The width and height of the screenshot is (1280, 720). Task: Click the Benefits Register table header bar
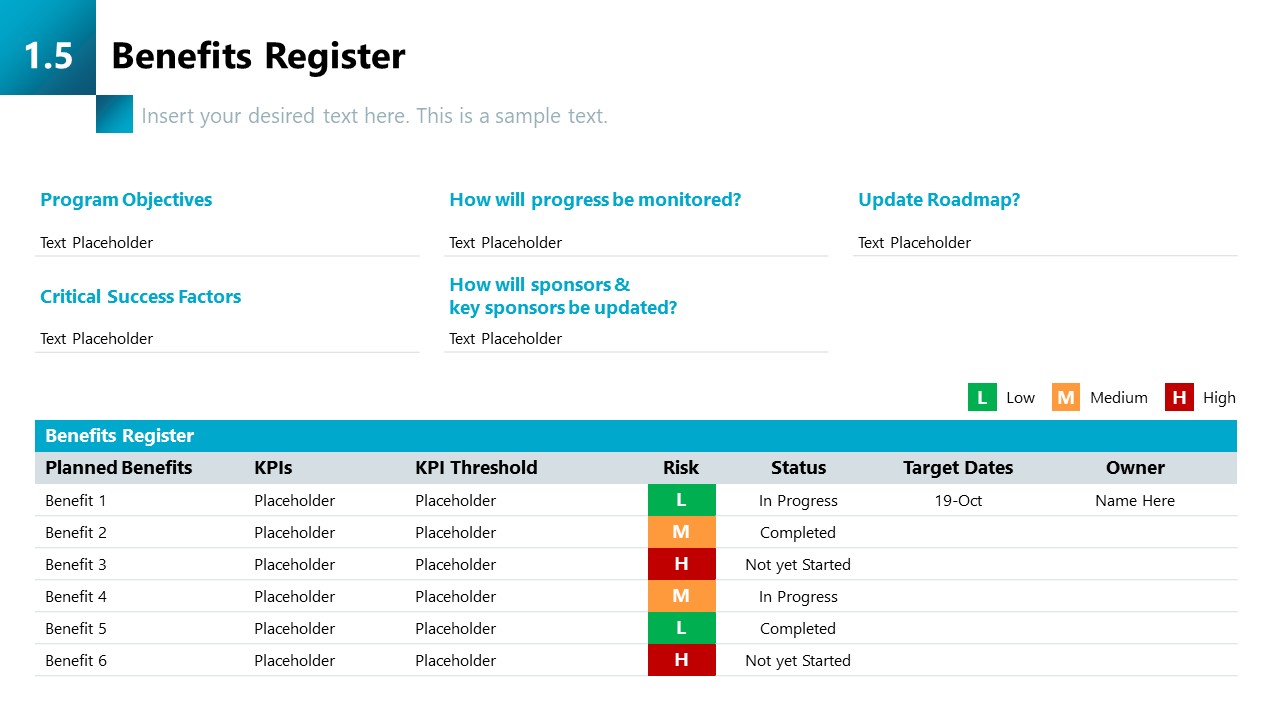pos(635,436)
